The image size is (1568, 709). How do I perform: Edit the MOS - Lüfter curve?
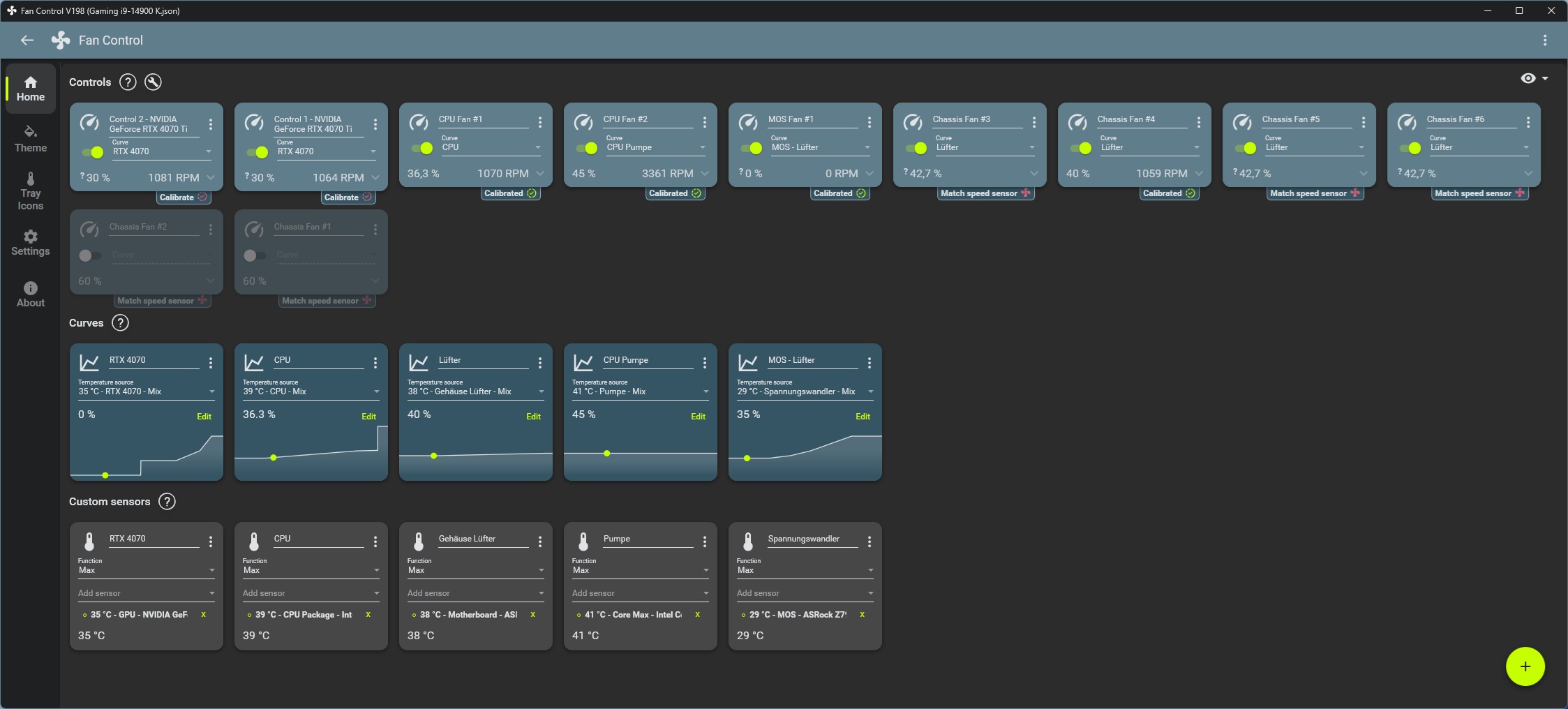863,417
